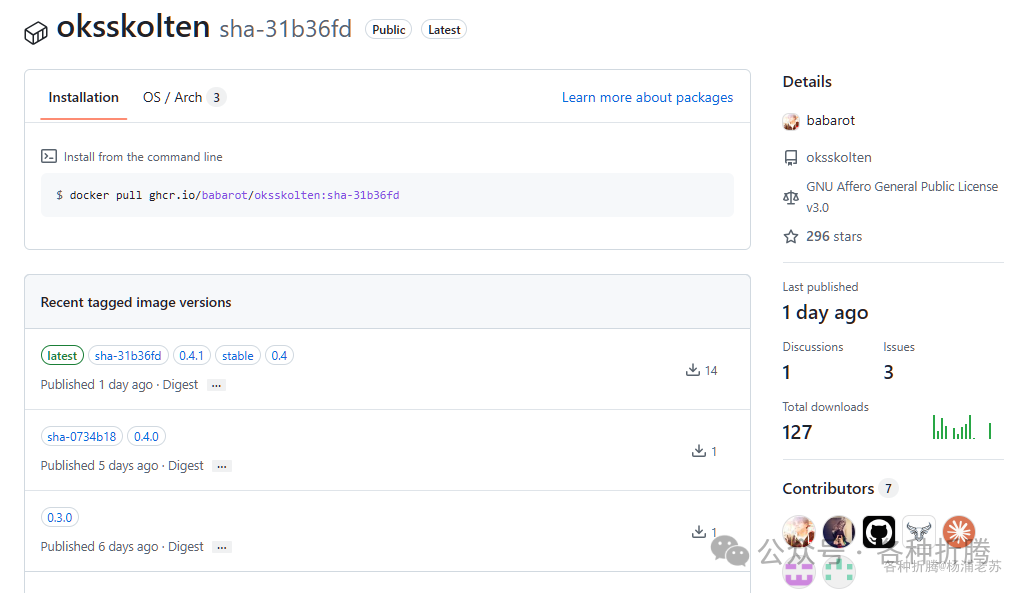Viewport: 1023px width, 593px height.
Task: Open the Learn more about packages link
Action: click(647, 97)
